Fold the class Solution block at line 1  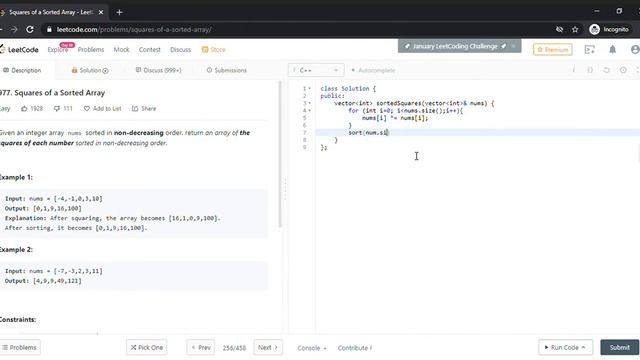click(309, 89)
